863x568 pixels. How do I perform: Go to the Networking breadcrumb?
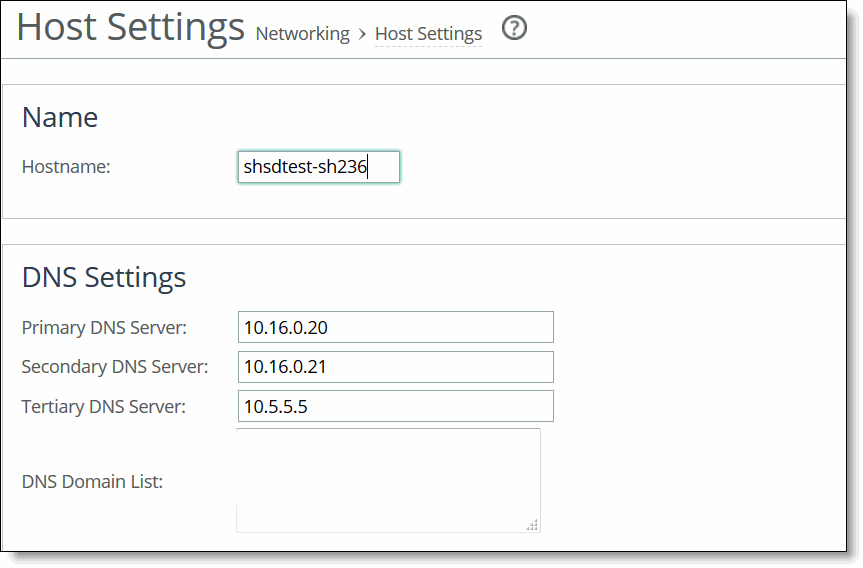coord(302,34)
